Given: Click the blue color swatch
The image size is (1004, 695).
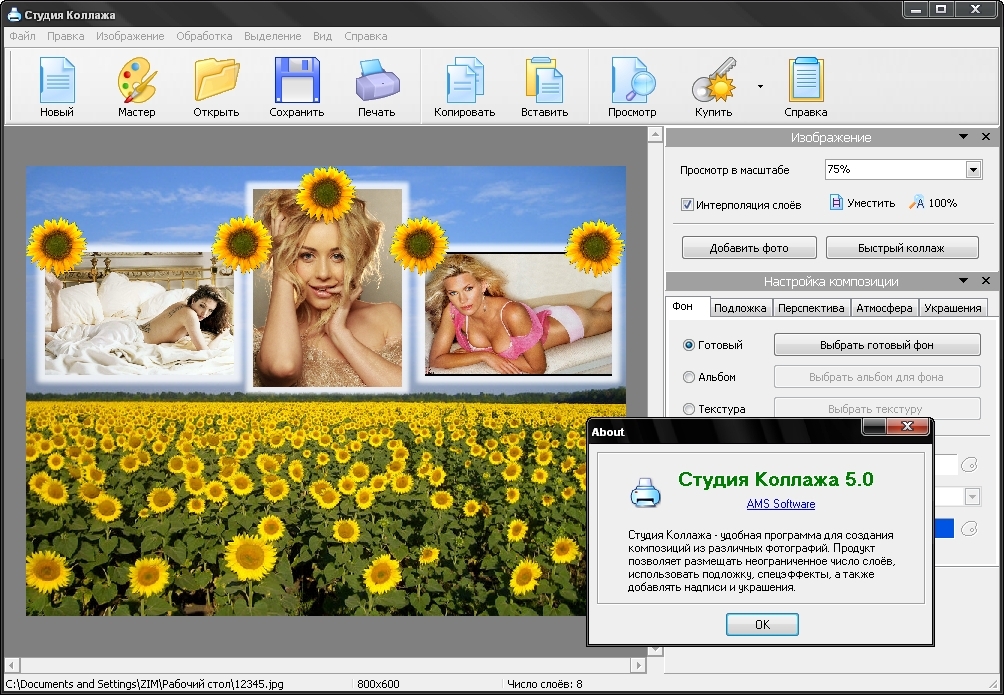Looking at the screenshot, I should tap(943, 529).
